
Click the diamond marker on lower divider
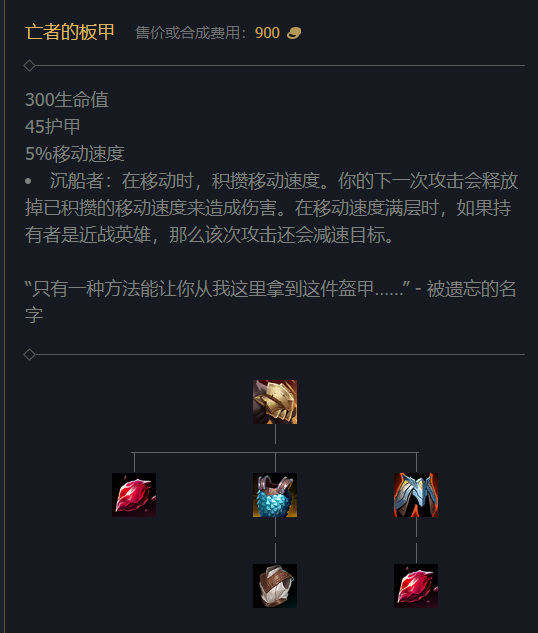29,354
